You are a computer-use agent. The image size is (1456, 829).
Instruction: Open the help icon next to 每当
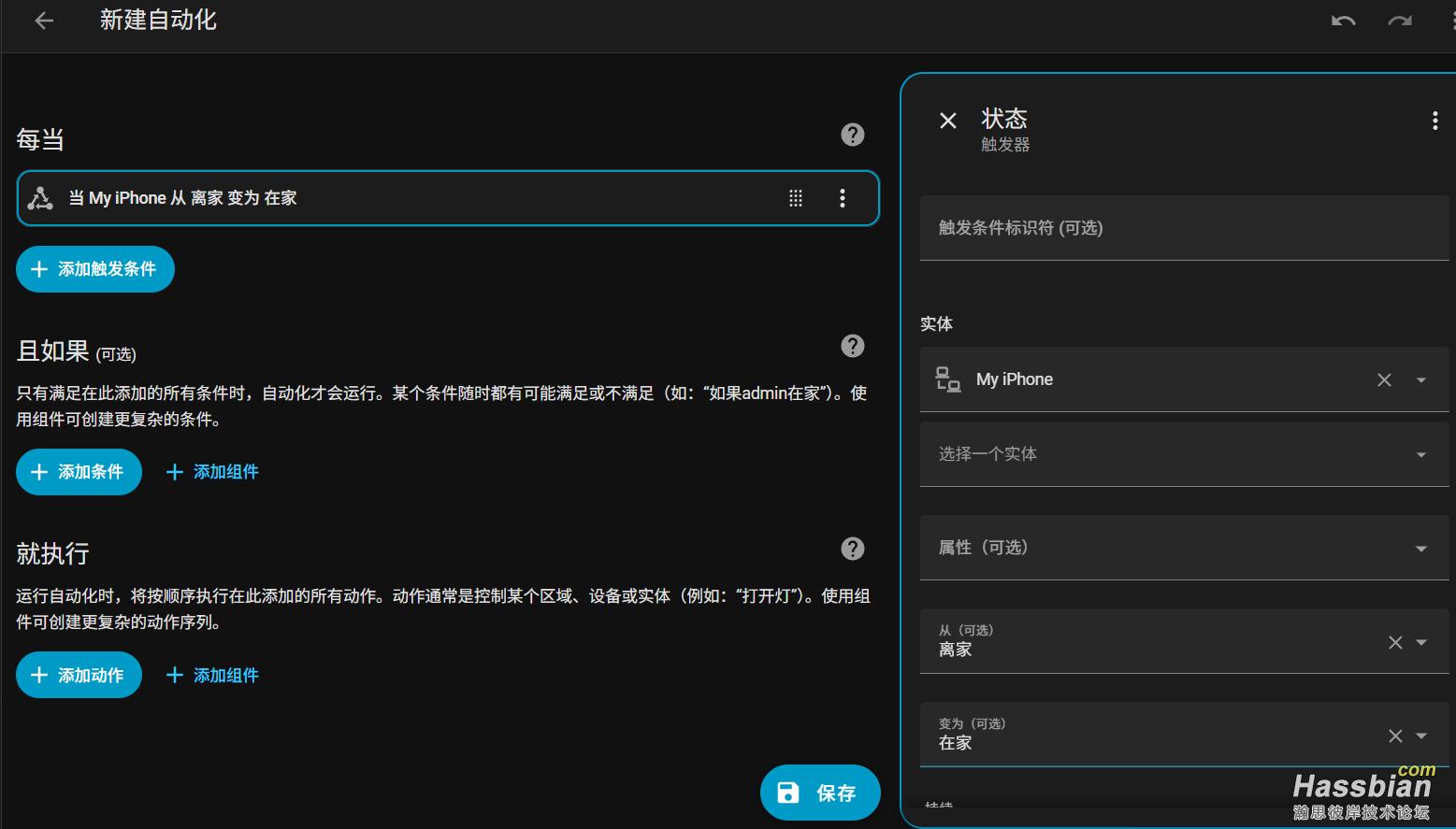852,135
